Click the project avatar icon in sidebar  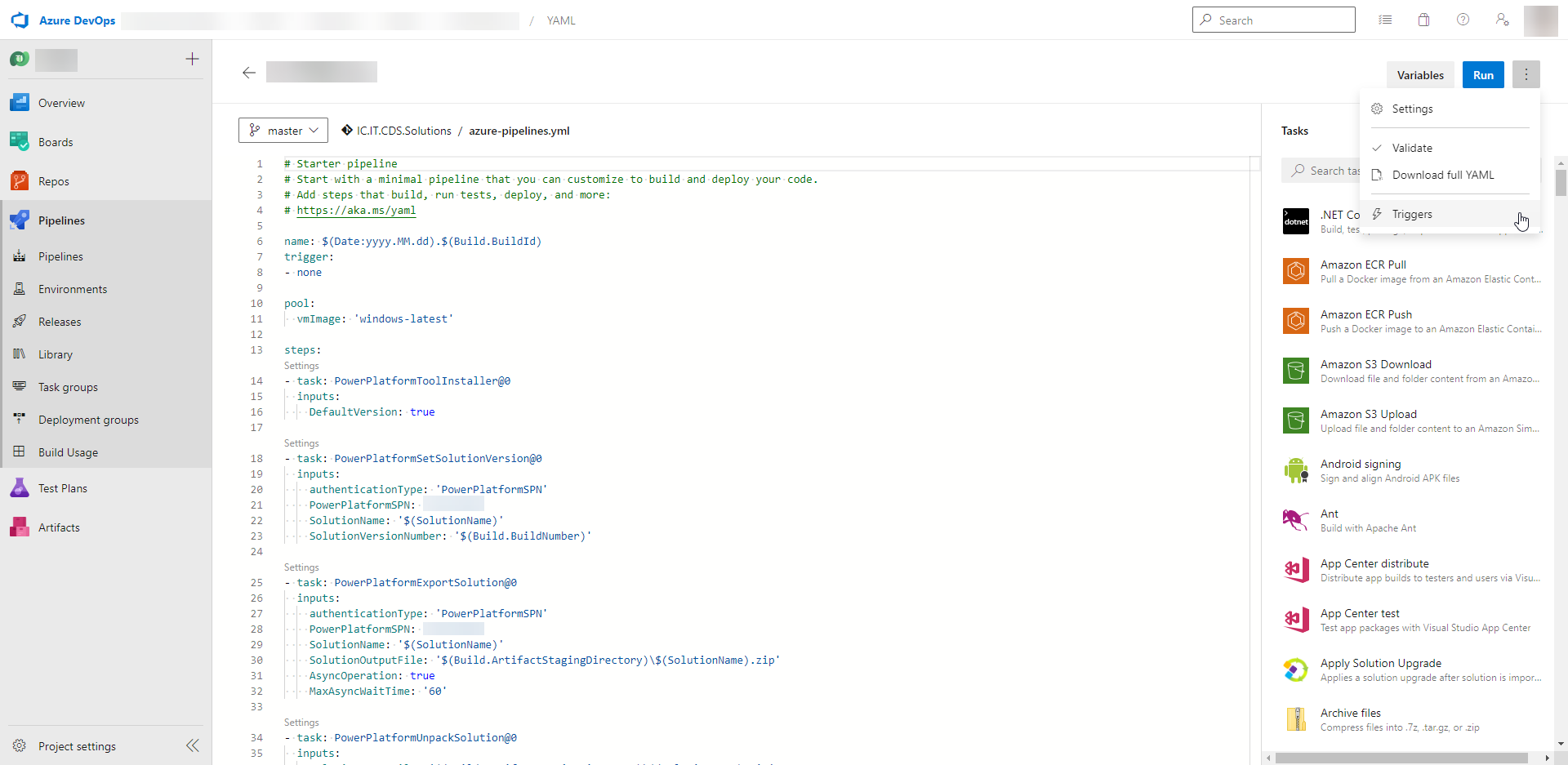20,59
